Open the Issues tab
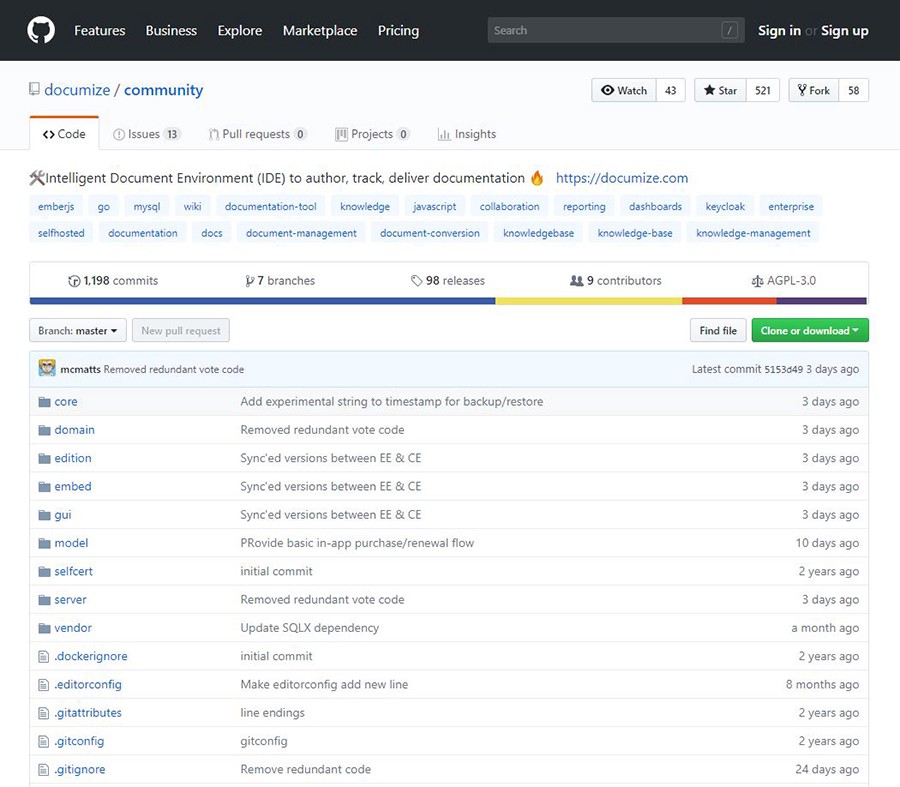Viewport: 900px width, 787px height. tap(145, 134)
